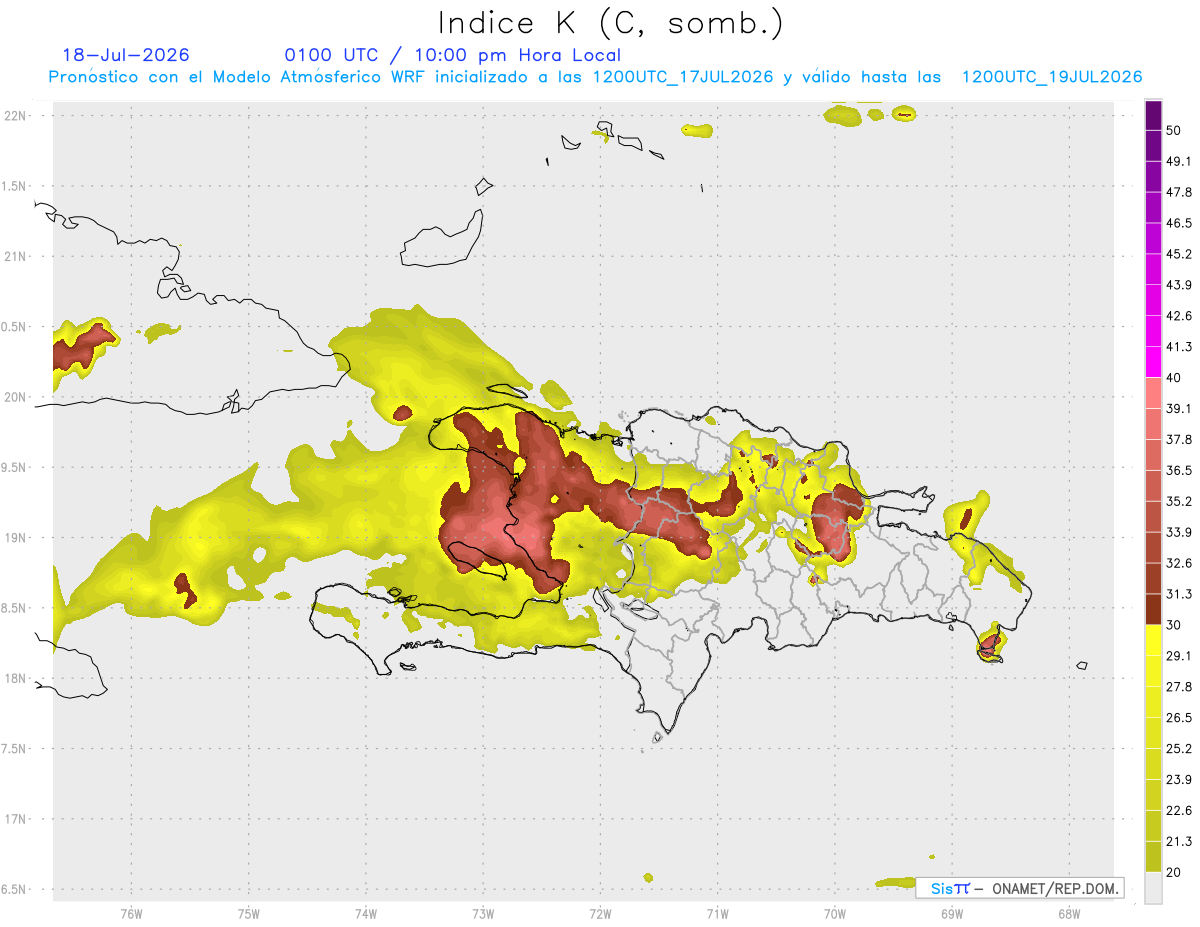Screen dimensions: 1200x927
Task: Pick the dark brown swatch between legend values 30 and 31.3
Action: [x=1153, y=609]
